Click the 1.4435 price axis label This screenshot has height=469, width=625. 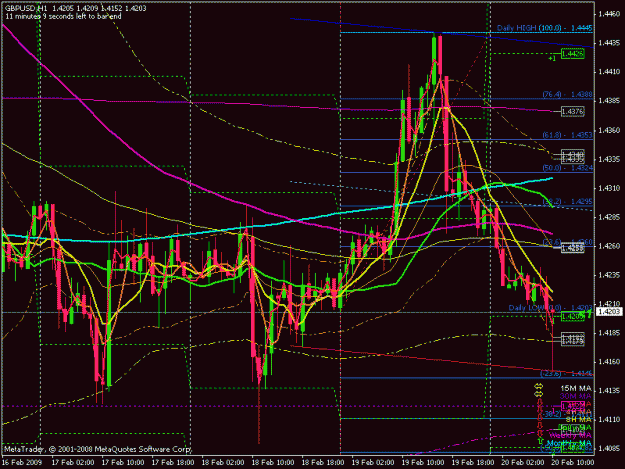(609, 43)
